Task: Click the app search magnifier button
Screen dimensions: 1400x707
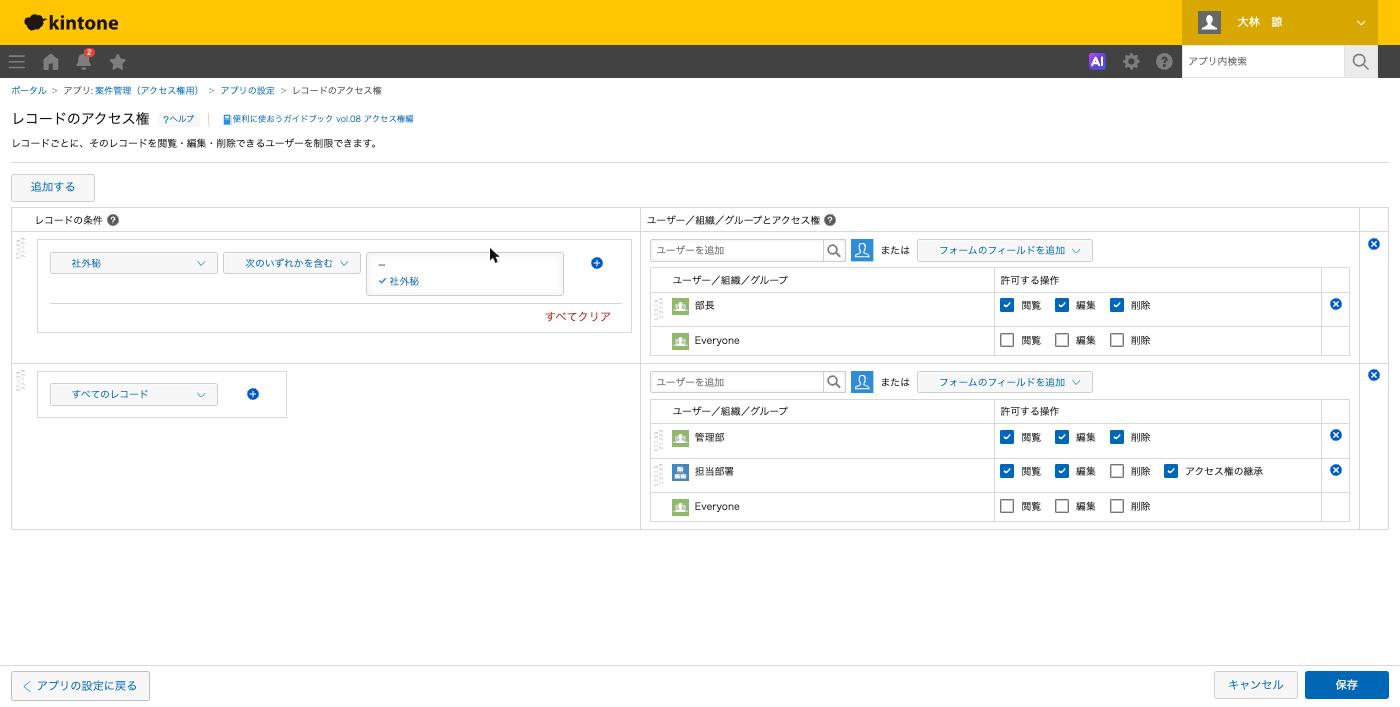Action: point(1360,61)
